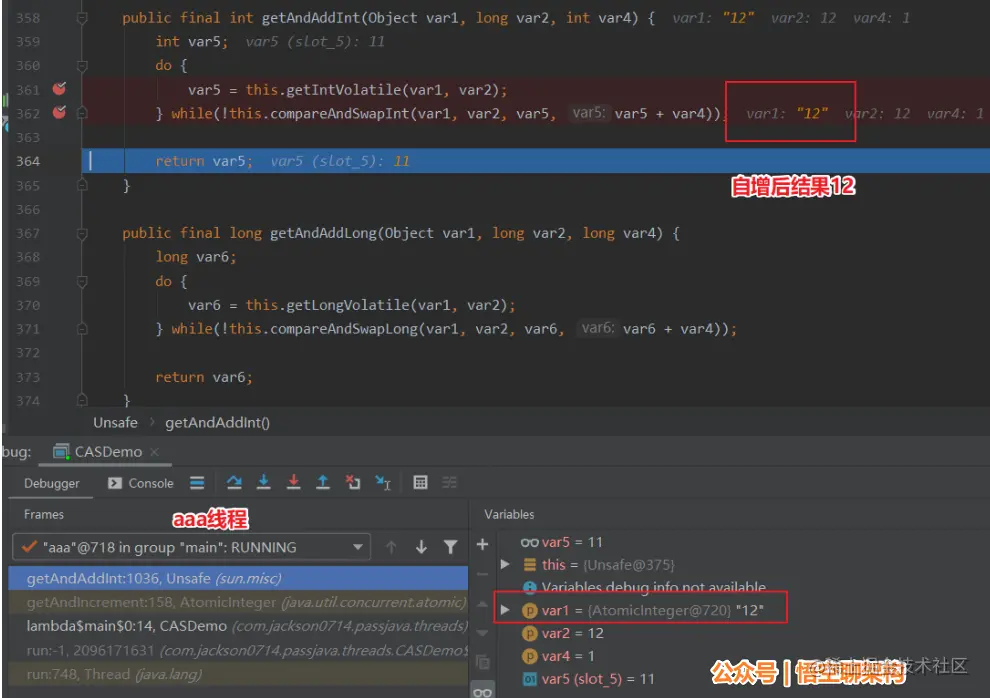Click line number 364 in the gutter
Image resolution: width=990 pixels, height=698 pixels.
coord(28,161)
